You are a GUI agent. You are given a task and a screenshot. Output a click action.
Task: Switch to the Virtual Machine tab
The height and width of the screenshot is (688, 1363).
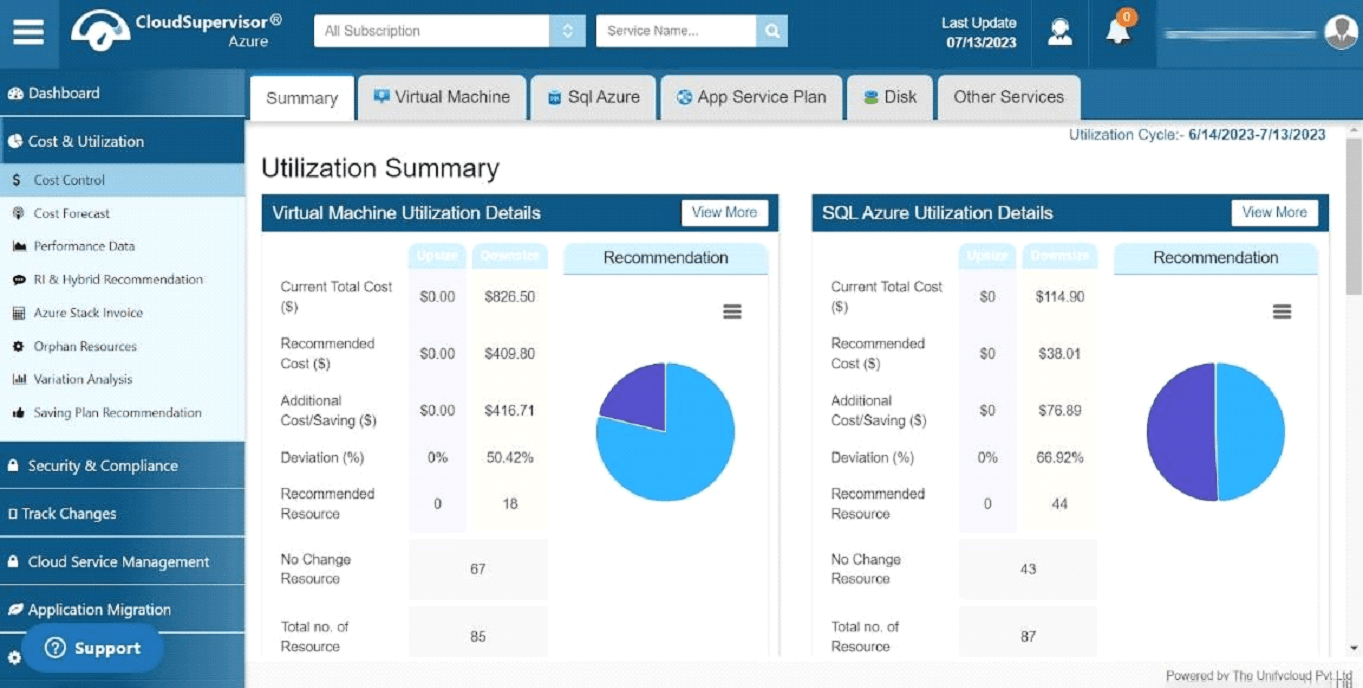[x=442, y=98]
